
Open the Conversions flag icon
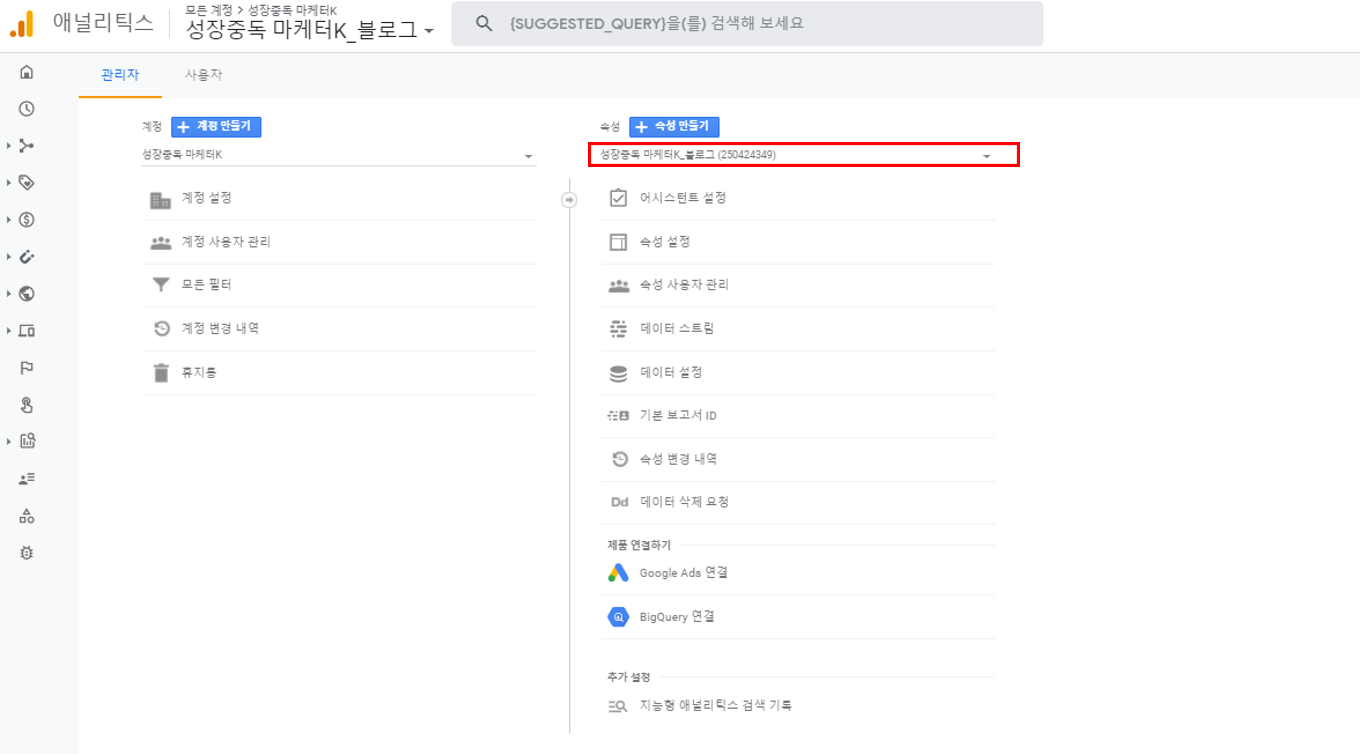27,368
